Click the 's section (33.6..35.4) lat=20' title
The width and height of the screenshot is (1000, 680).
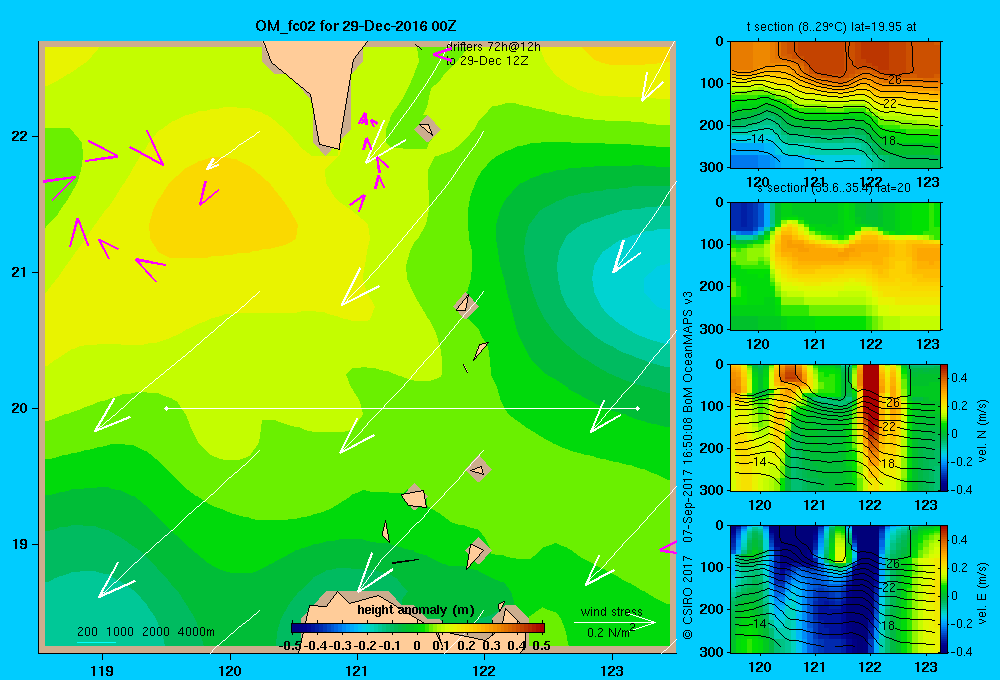834,188
